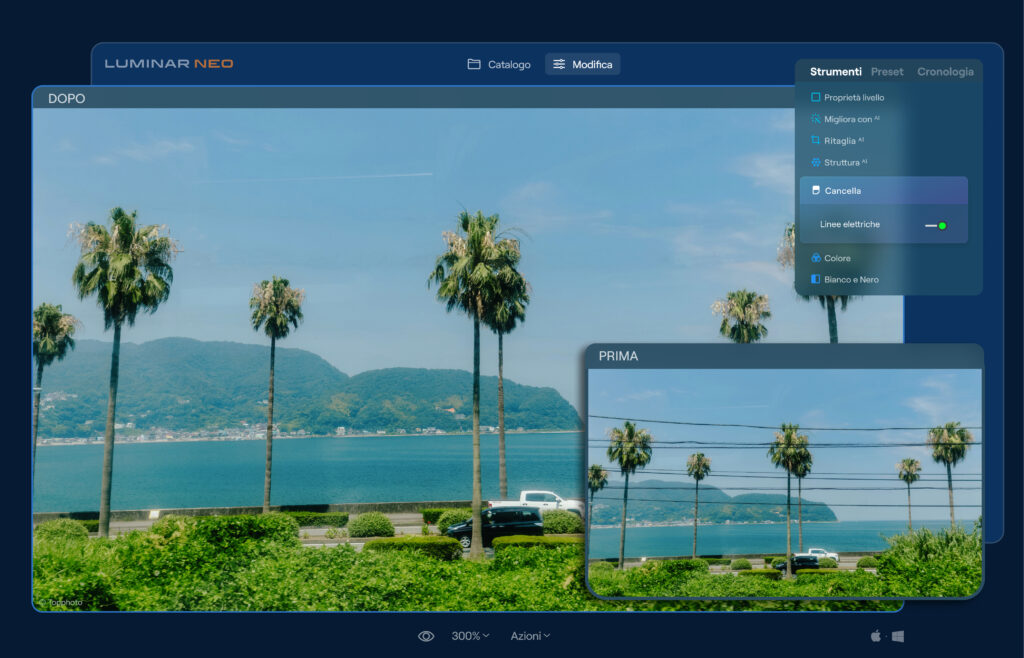Click the PRIMA before-image thumbnail
Viewport: 1024px width, 658px height.
pyautogui.click(x=784, y=482)
